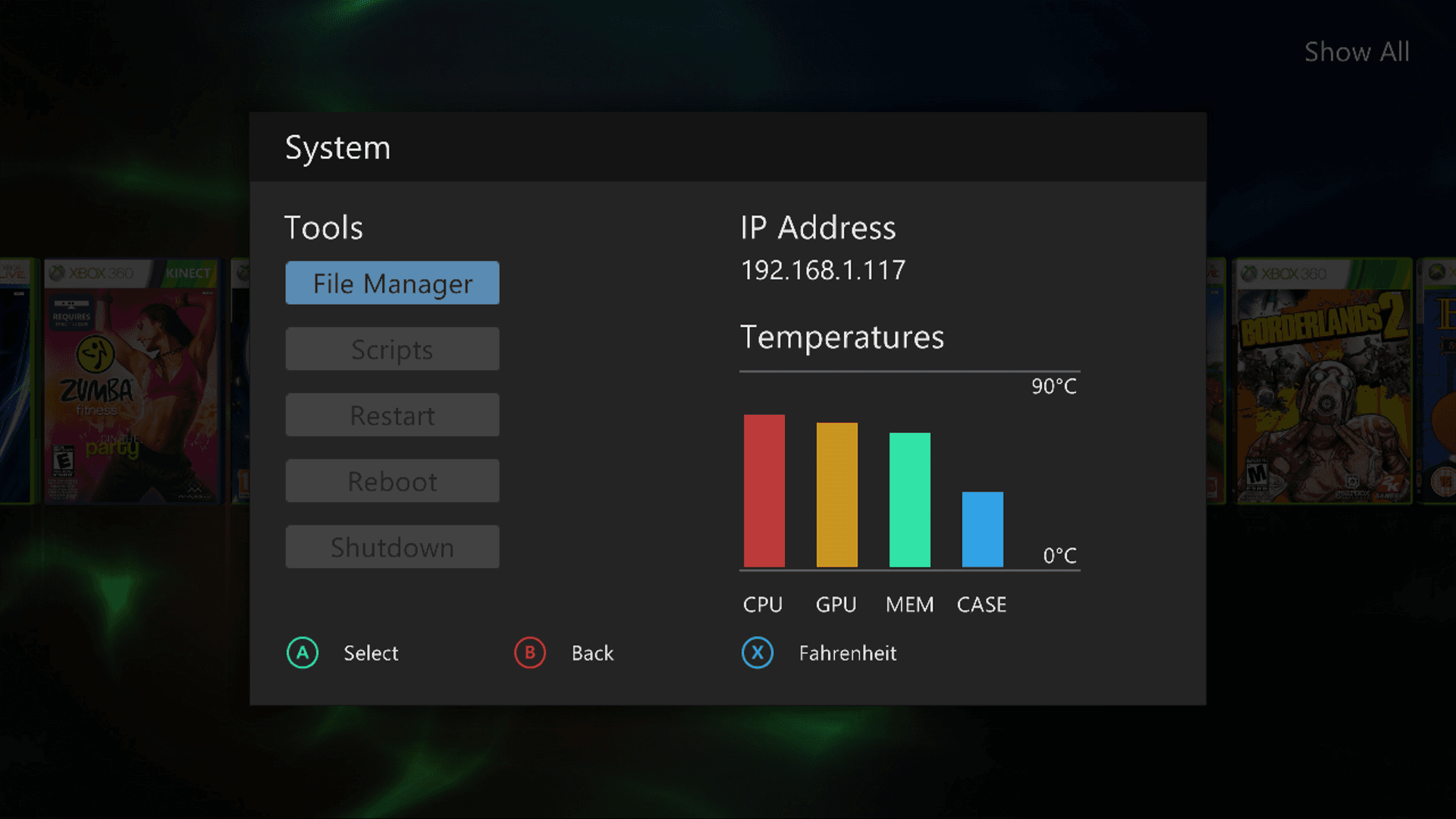Click the CASE temperature bar
The height and width of the screenshot is (819, 1456).
[982, 529]
